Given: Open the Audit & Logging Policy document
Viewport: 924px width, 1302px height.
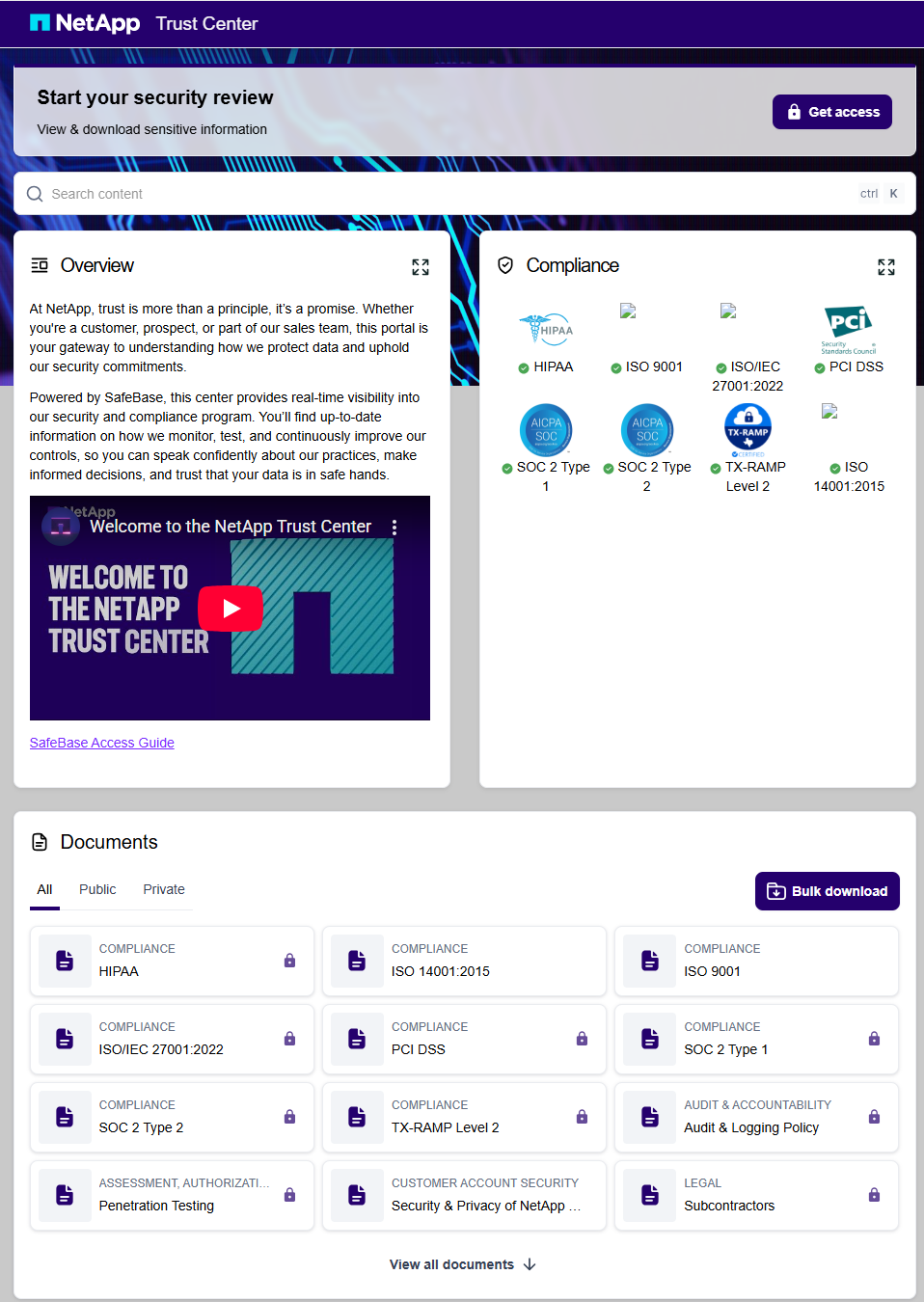Looking at the screenshot, I should click(756, 1117).
